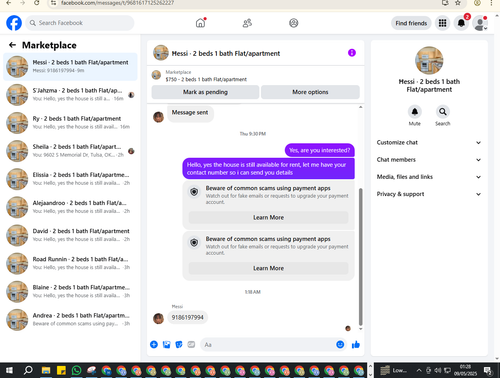Open the notifications bell
The height and width of the screenshot is (378, 500).
coord(461,23)
